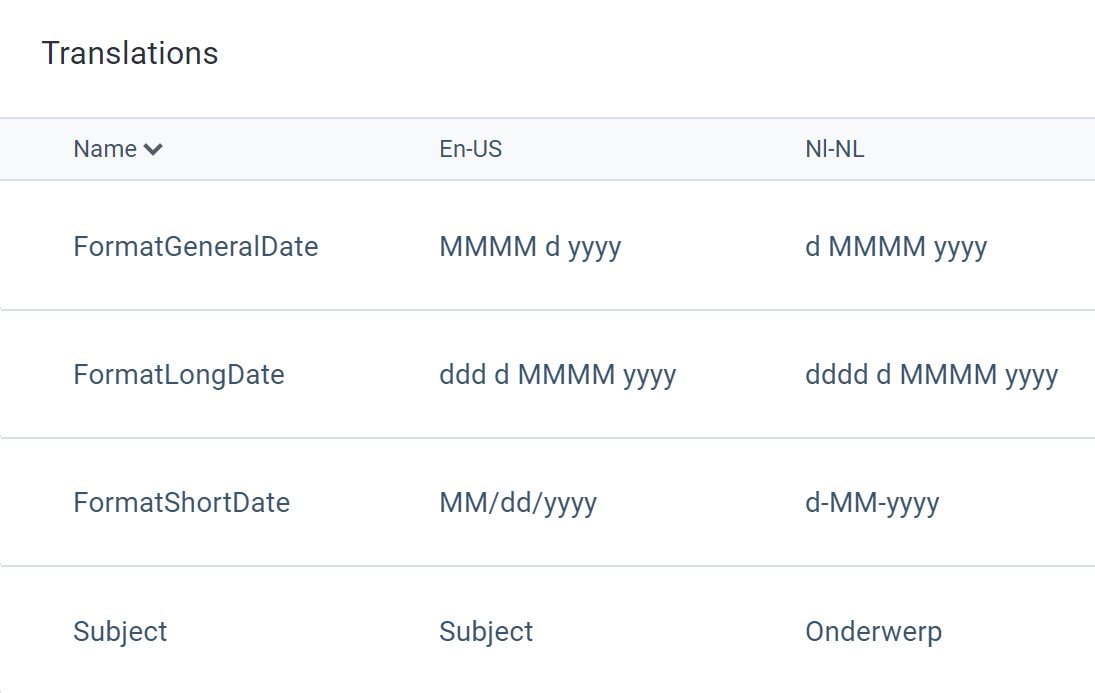Click the Name column header text

pos(105,149)
